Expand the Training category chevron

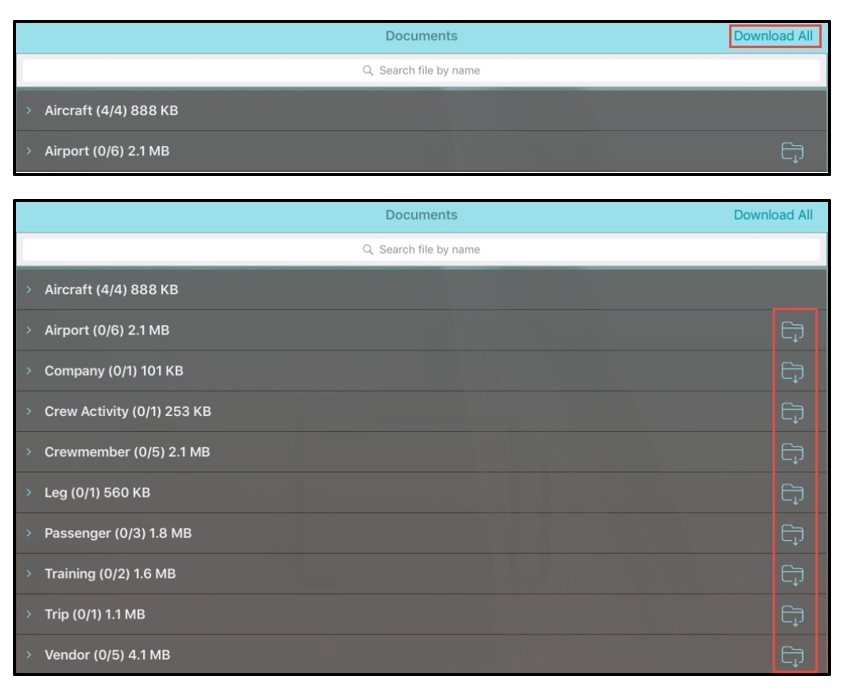pos(30,574)
